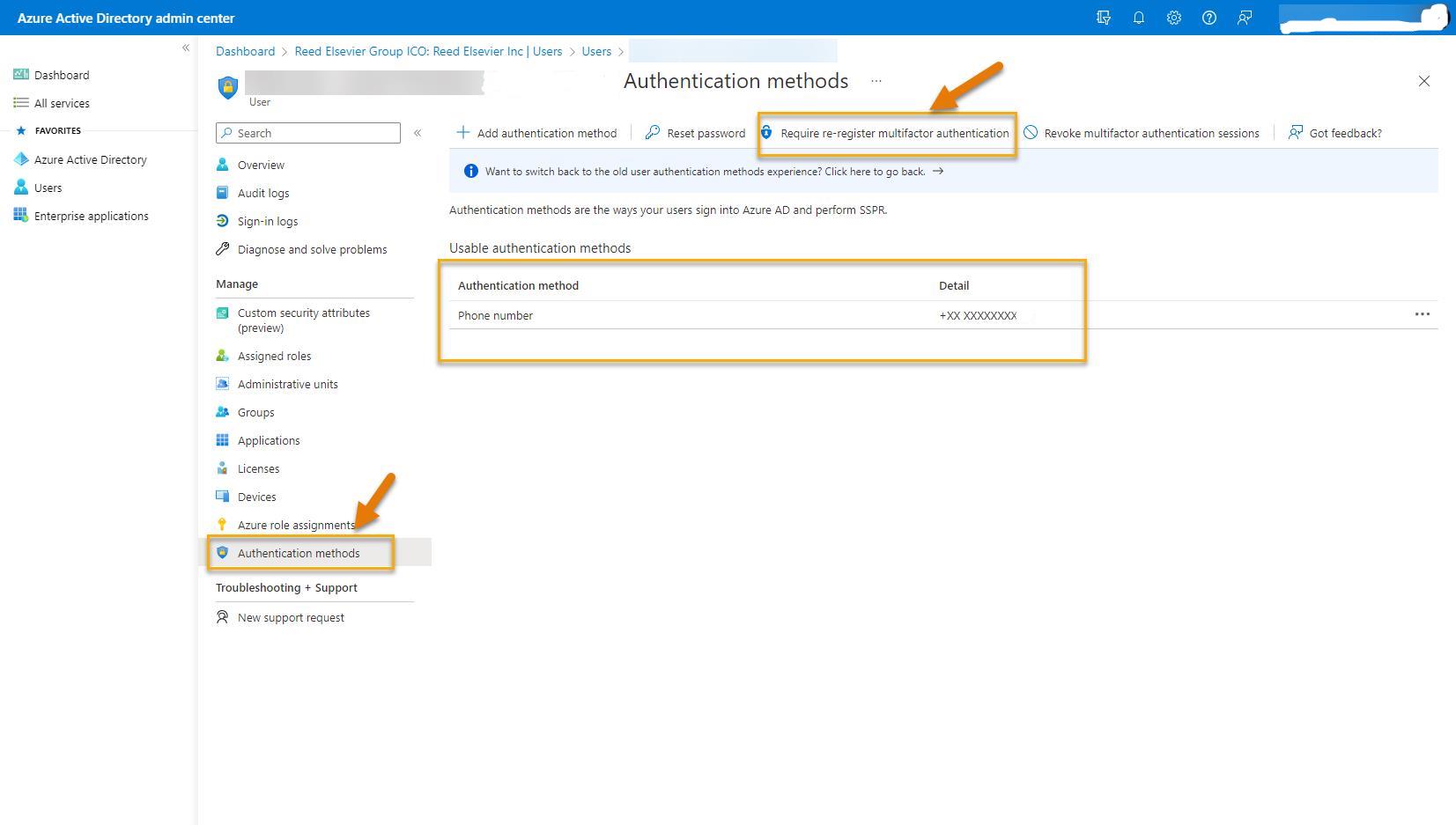Open Sign-in logs for the user

pyautogui.click(x=267, y=221)
